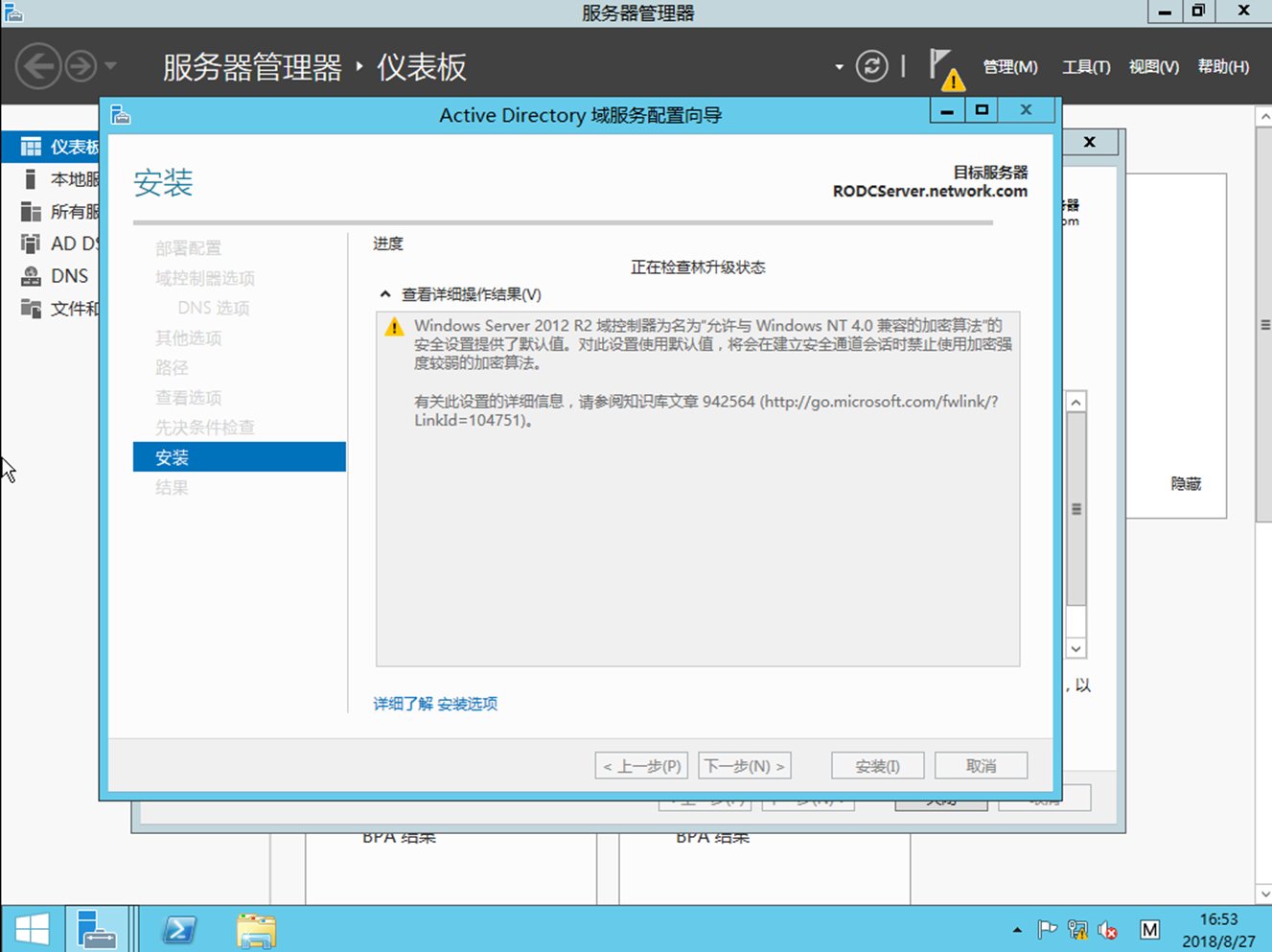Viewport: 1272px width, 952px height.
Task: Select 路径 step in wizard
Action: 173,367
